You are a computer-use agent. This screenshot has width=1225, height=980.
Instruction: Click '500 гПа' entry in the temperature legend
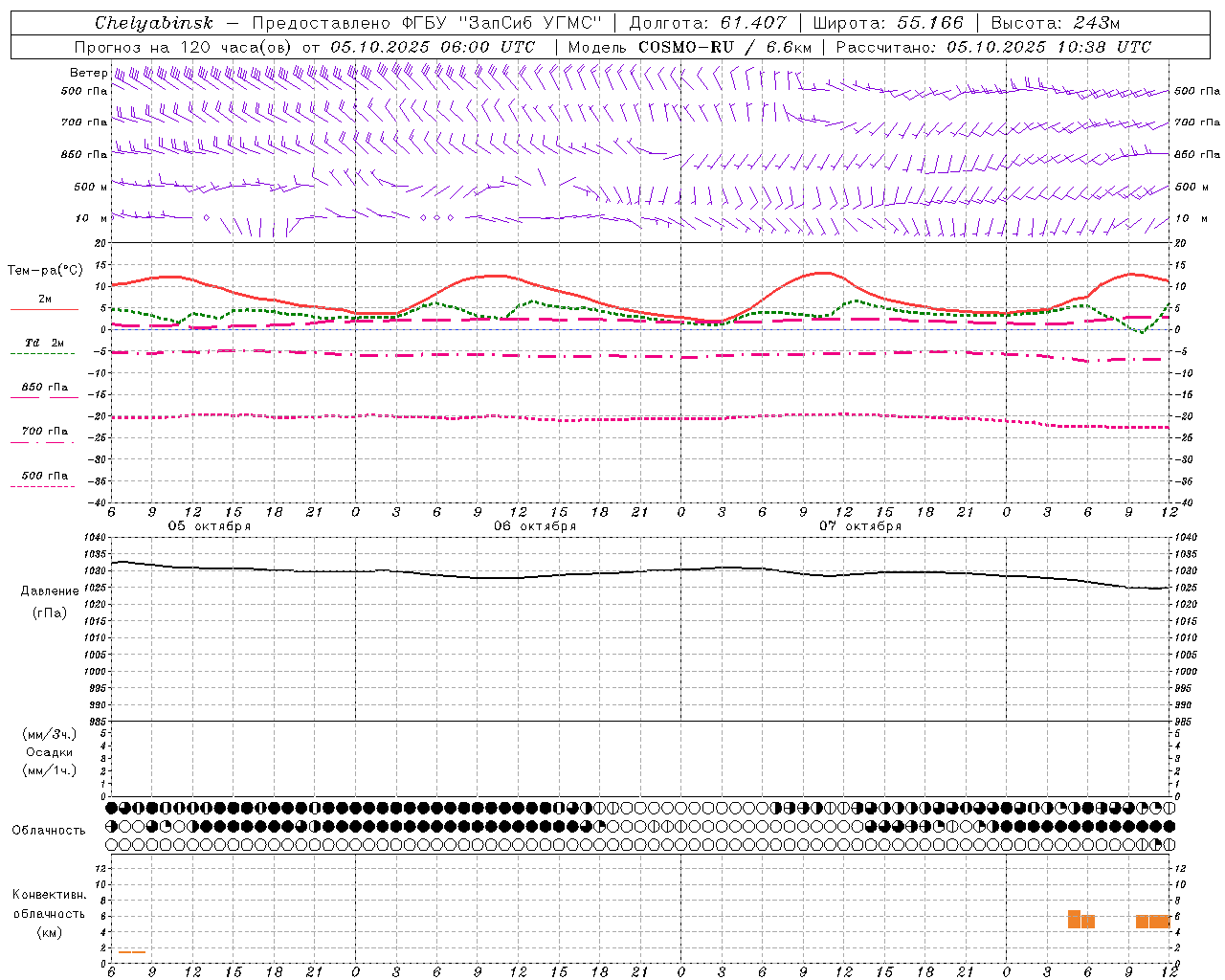click(45, 476)
